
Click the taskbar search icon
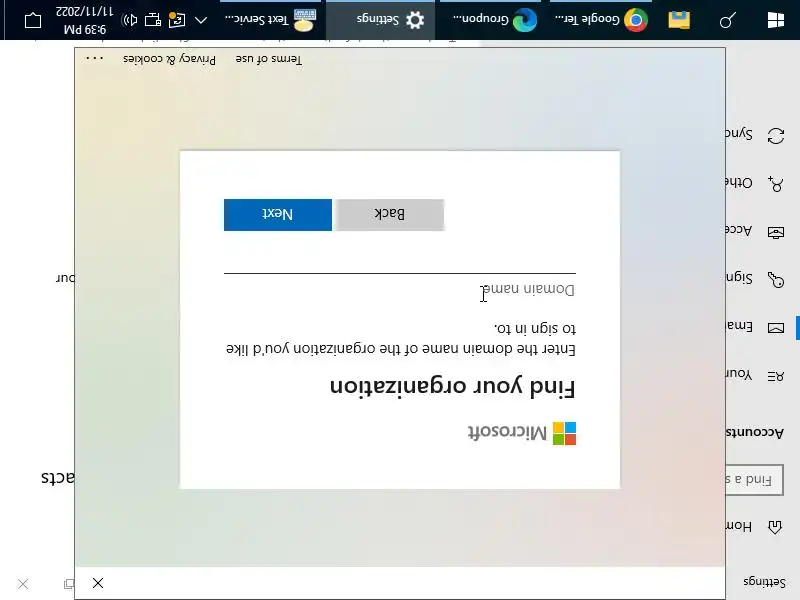coord(727,20)
